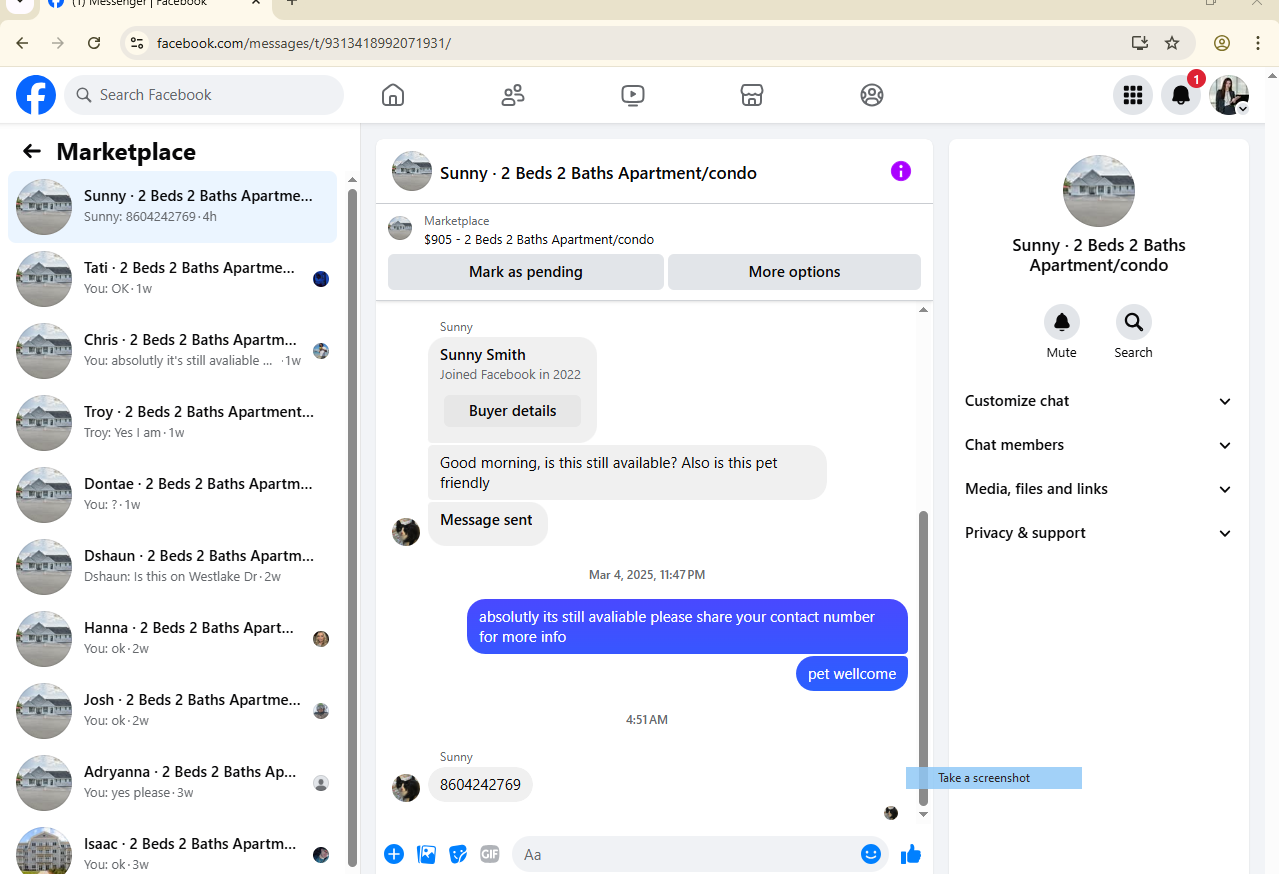This screenshot has width=1279, height=874.
Task: Choose a sticker icon in composer
Action: [458, 854]
